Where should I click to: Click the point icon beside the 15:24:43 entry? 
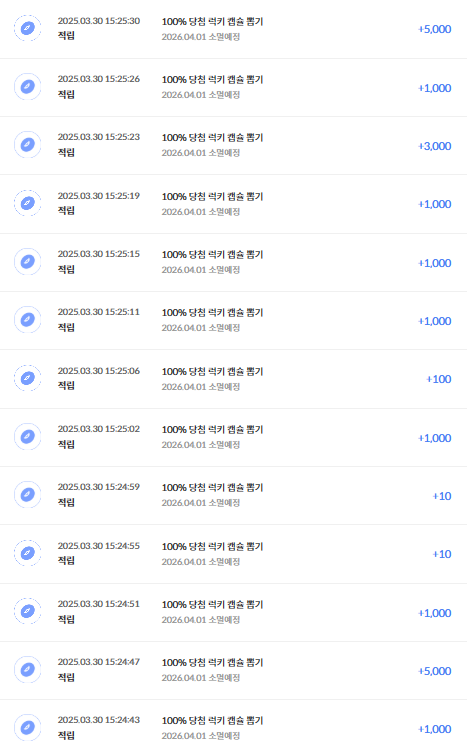click(27, 728)
